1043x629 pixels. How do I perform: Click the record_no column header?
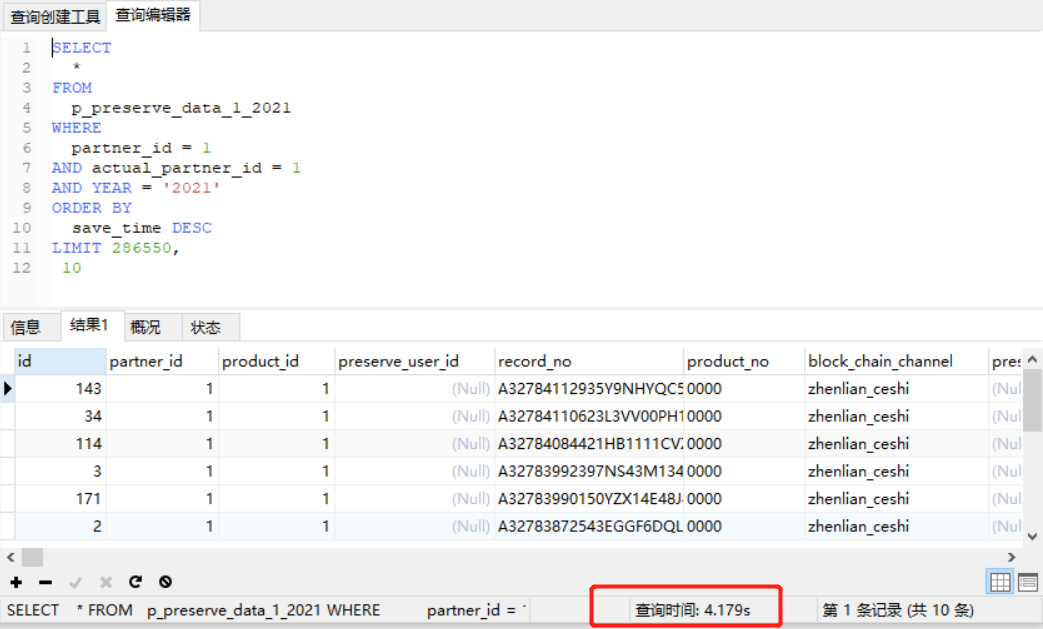tap(589, 361)
